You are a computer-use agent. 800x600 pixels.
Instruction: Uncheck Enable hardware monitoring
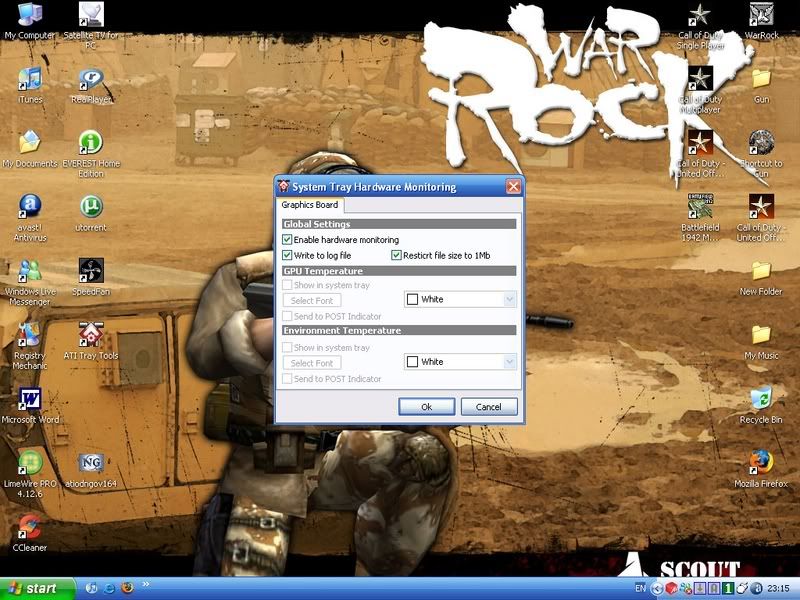(x=287, y=239)
